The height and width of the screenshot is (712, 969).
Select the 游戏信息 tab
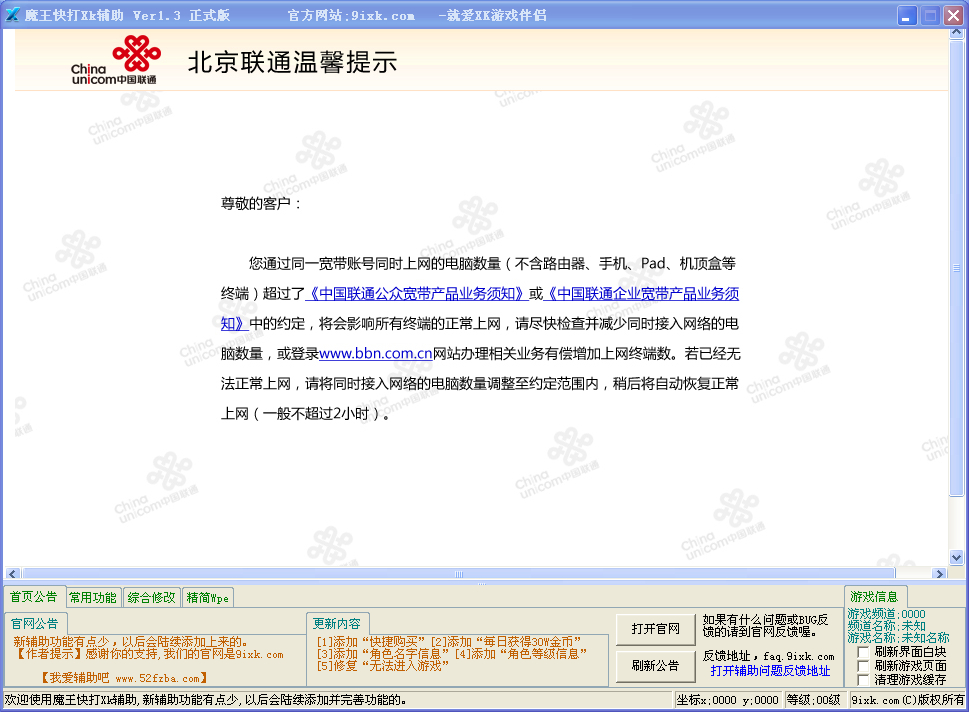pyautogui.click(x=874, y=597)
